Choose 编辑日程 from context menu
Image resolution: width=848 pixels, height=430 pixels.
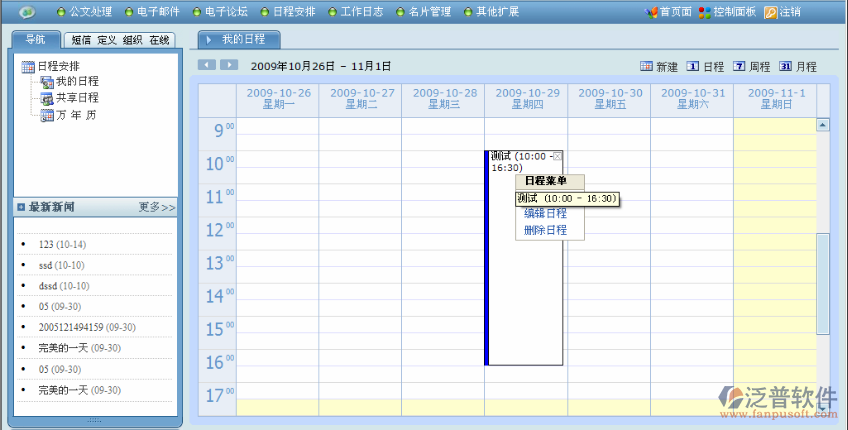click(x=545, y=213)
